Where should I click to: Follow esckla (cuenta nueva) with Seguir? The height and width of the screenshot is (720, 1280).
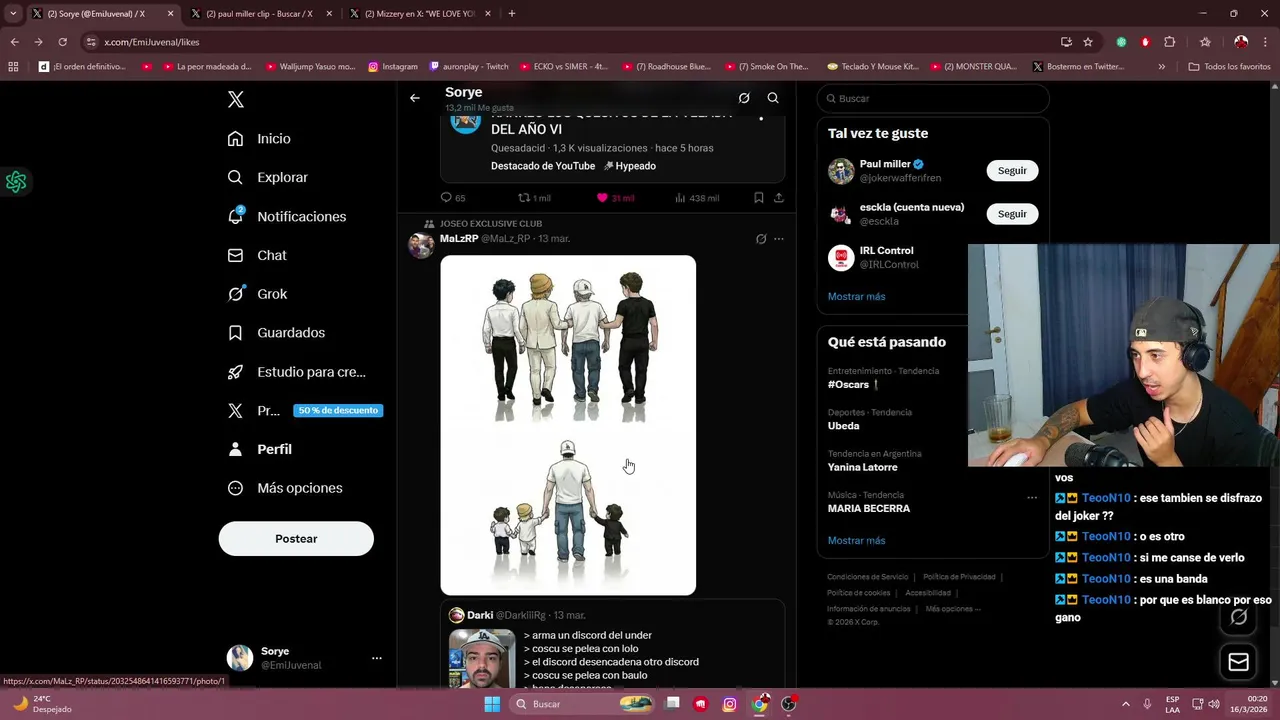[x=1012, y=214]
